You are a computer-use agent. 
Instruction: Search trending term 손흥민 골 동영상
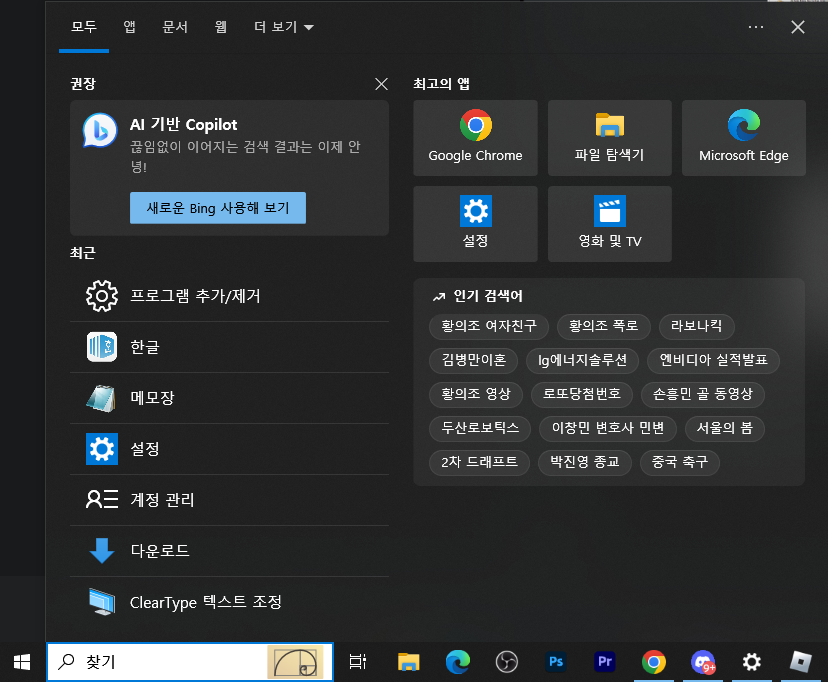[x=703, y=394]
